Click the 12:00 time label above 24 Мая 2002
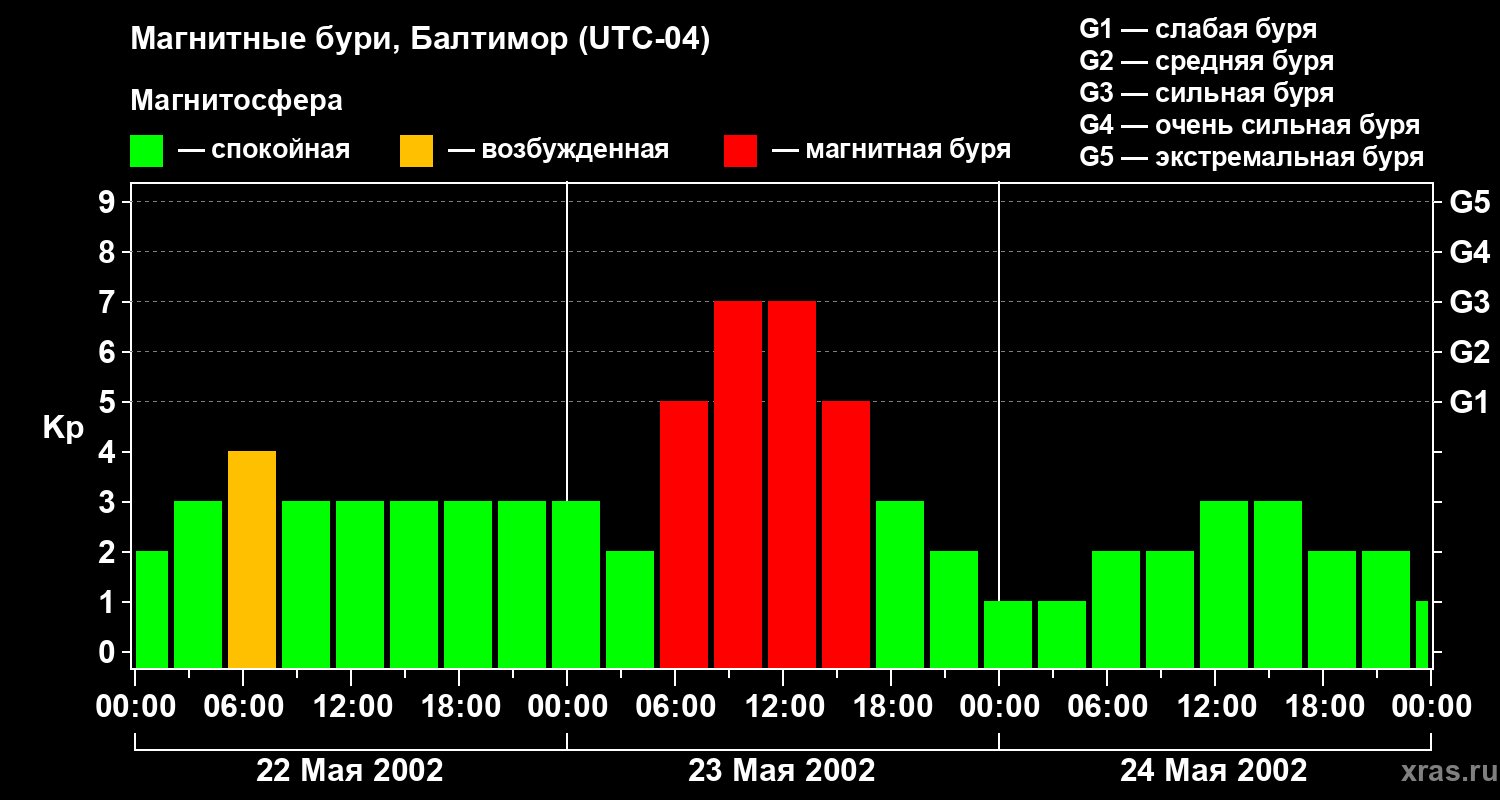1500x800 pixels. point(1215,707)
